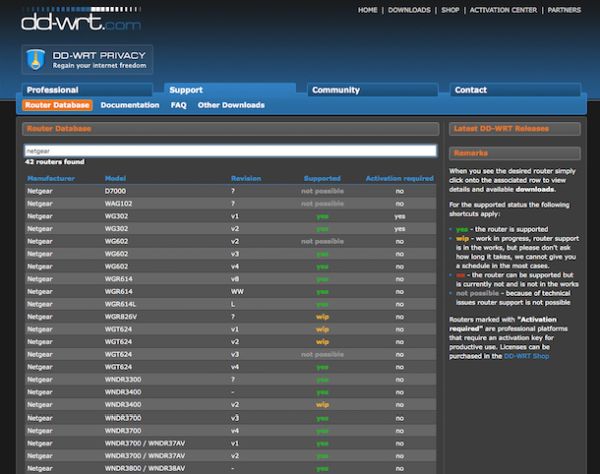Open the WNDR3700 v3 row

(x=230, y=418)
